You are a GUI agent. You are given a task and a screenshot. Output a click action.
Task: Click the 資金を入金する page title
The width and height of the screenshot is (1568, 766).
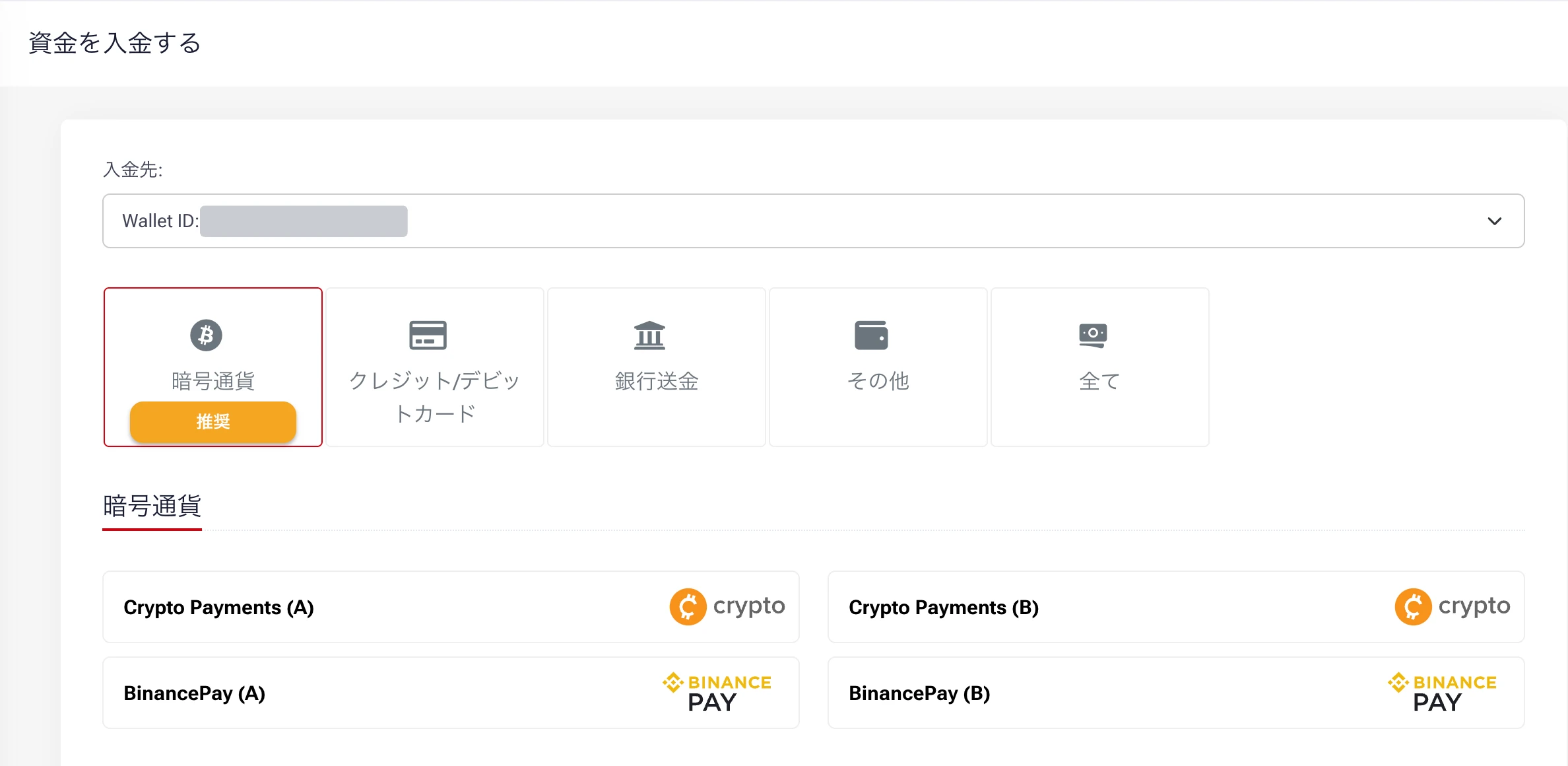pyautogui.click(x=115, y=43)
